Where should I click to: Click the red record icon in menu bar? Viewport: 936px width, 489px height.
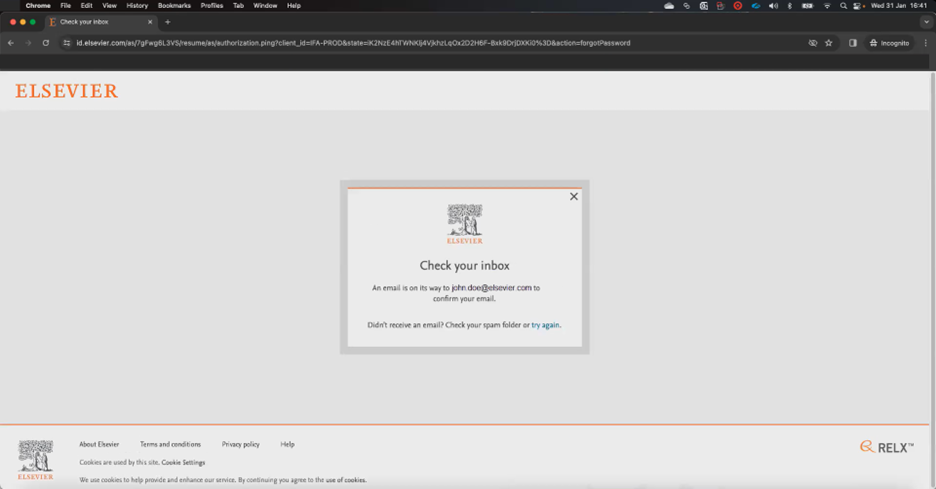[738, 5]
